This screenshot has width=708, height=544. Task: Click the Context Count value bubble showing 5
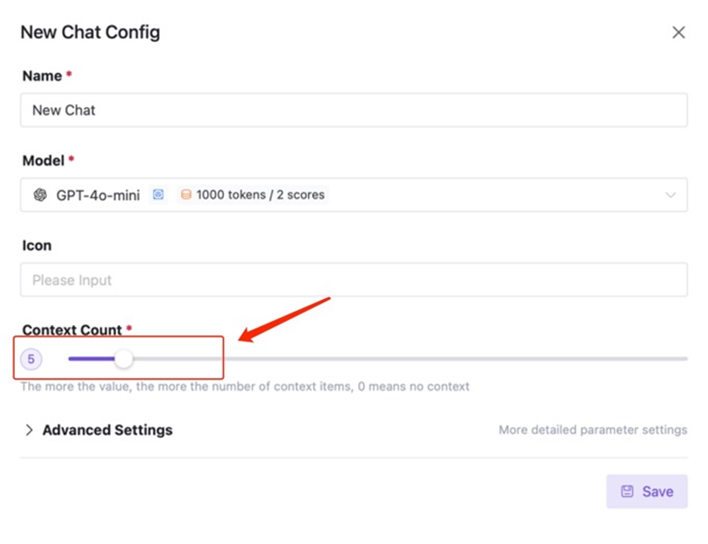31,359
